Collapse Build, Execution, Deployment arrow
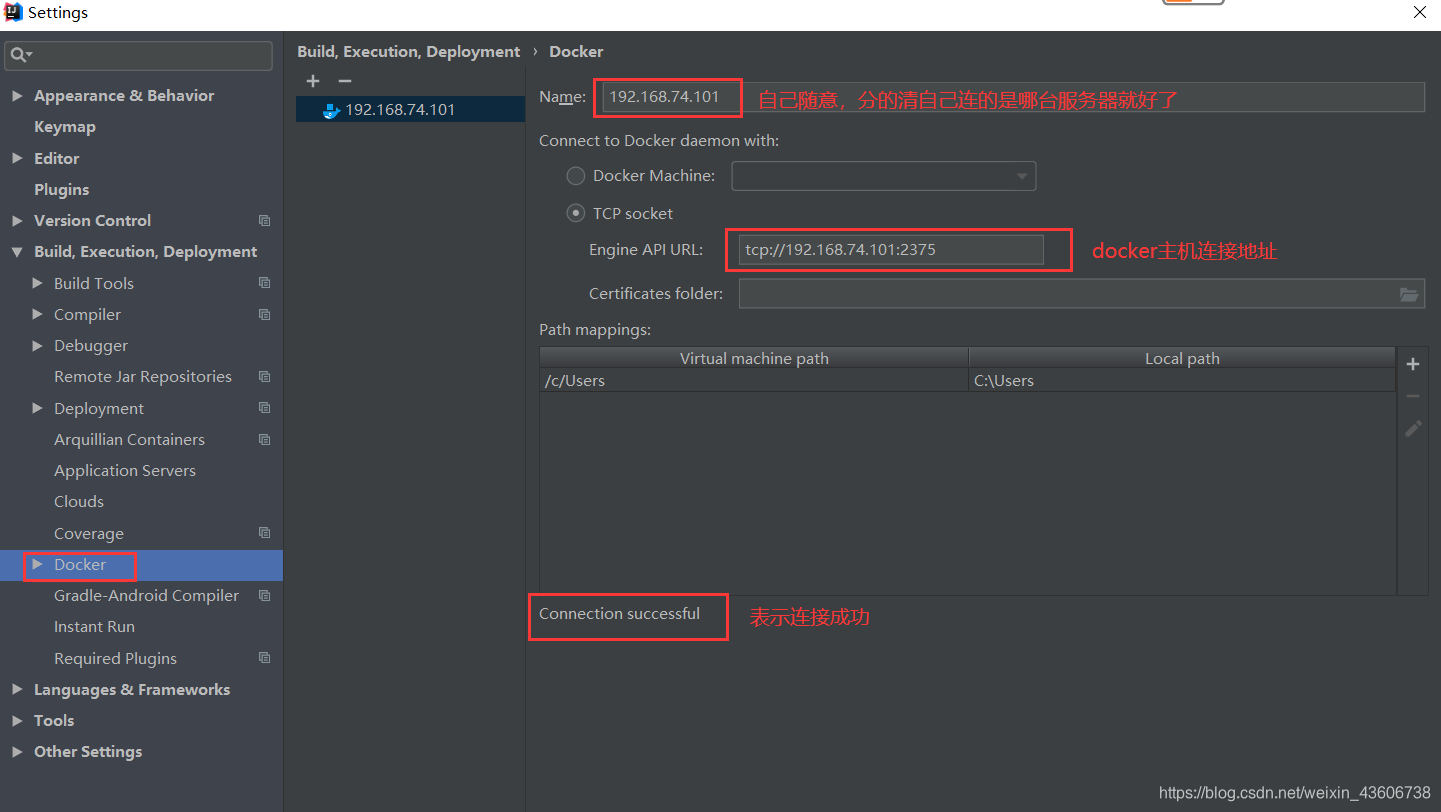This screenshot has height=812, width=1441. pos(17,252)
